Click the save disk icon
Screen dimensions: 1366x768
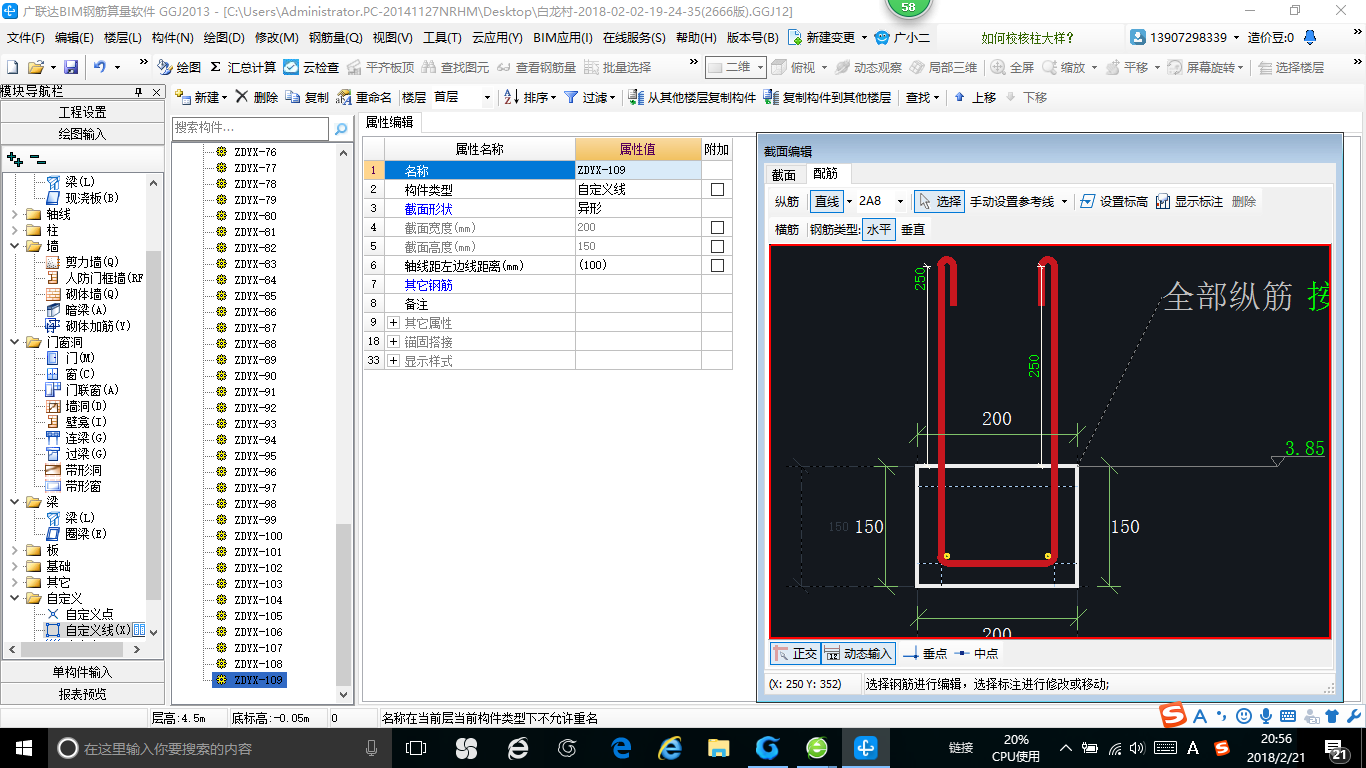[71, 67]
